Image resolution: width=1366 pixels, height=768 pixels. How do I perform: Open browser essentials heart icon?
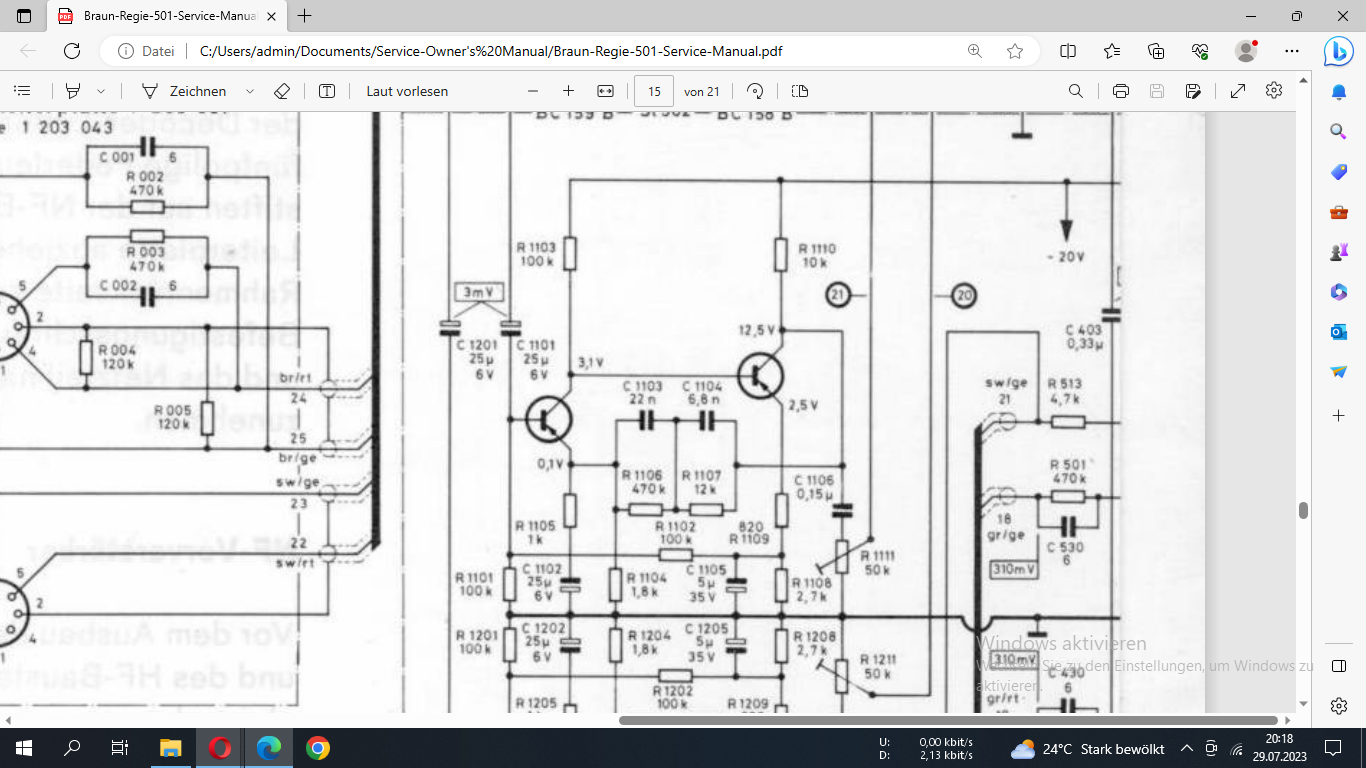click(1201, 51)
